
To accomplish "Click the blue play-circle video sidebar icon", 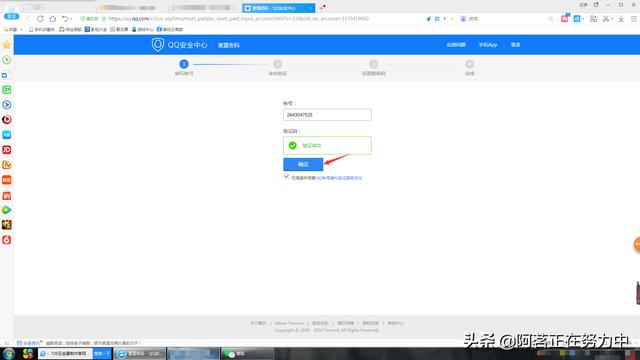I will coord(7,105).
